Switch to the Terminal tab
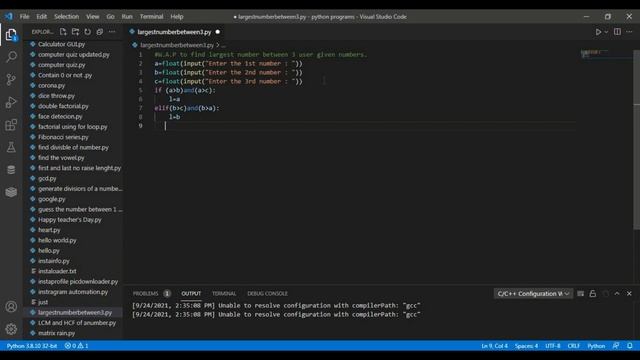Screen dimensions: 640x360 click(224, 293)
